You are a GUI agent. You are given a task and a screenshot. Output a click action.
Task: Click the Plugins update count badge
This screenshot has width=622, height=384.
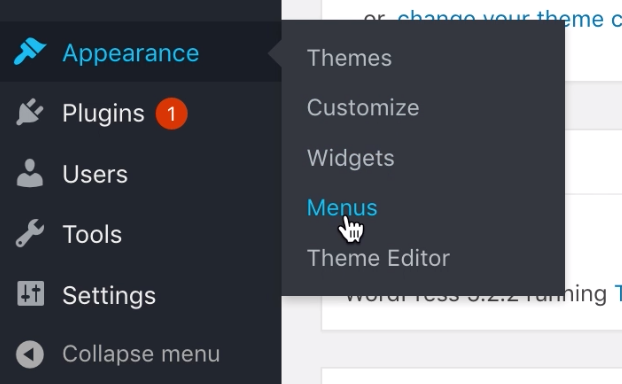(x=171, y=114)
